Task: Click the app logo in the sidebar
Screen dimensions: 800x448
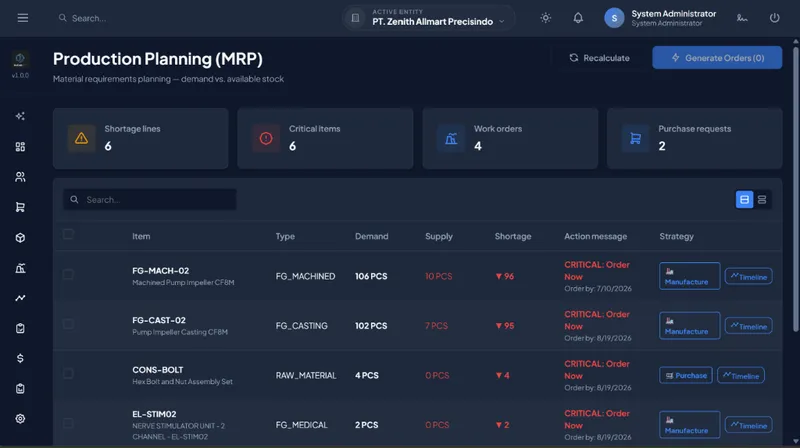Action: pyautogui.click(x=20, y=59)
